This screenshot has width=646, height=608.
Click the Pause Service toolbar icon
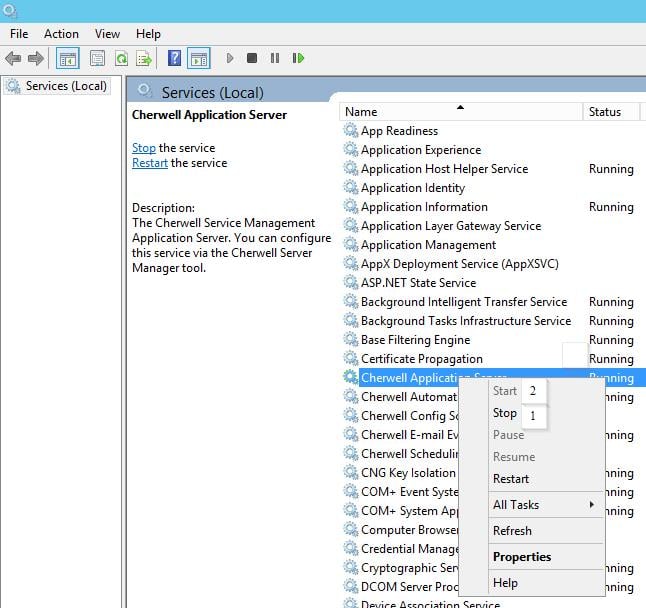[x=275, y=58]
